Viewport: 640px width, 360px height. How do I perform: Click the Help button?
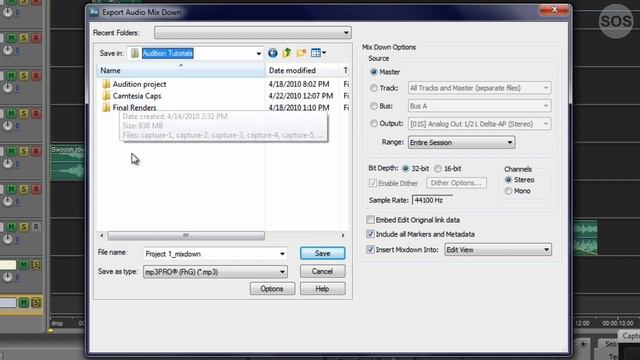click(322, 289)
